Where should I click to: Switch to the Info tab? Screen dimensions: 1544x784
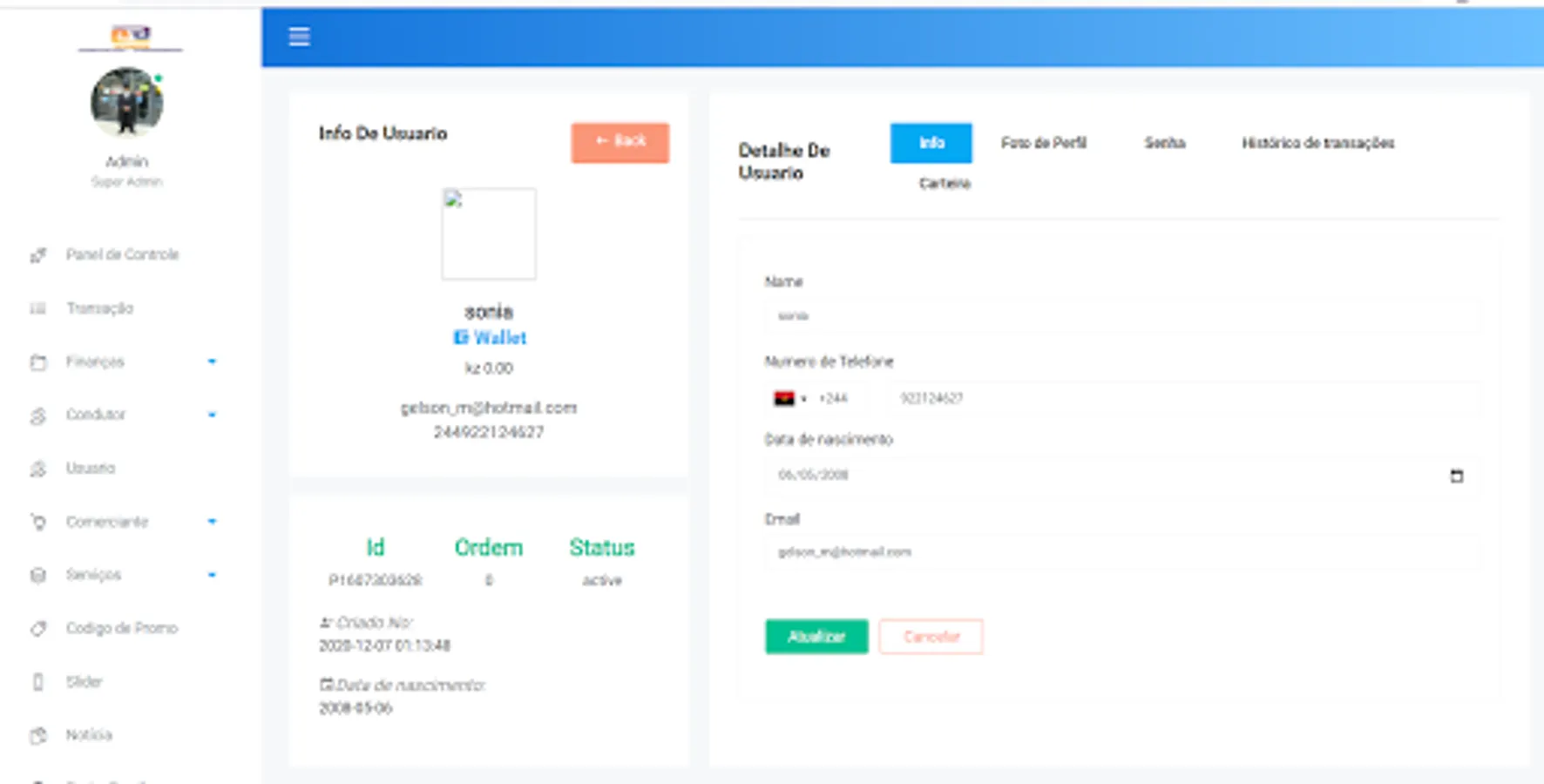pos(931,143)
